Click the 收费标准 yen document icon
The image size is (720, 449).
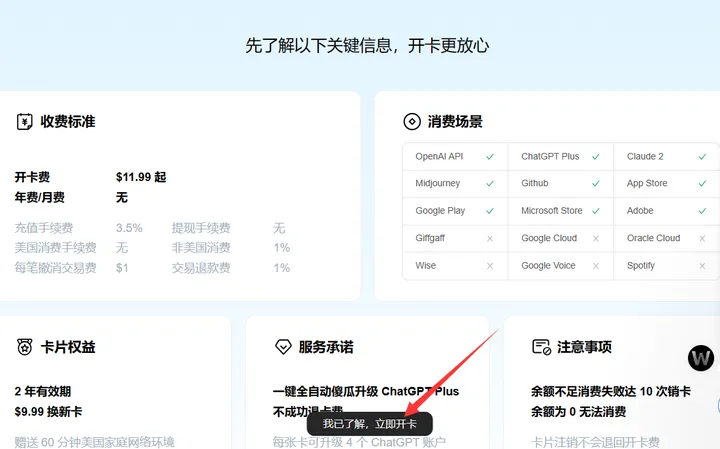pos(24,122)
